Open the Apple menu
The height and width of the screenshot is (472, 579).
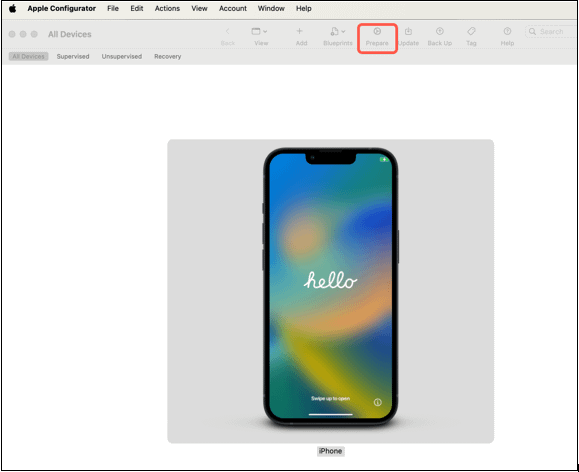13,8
